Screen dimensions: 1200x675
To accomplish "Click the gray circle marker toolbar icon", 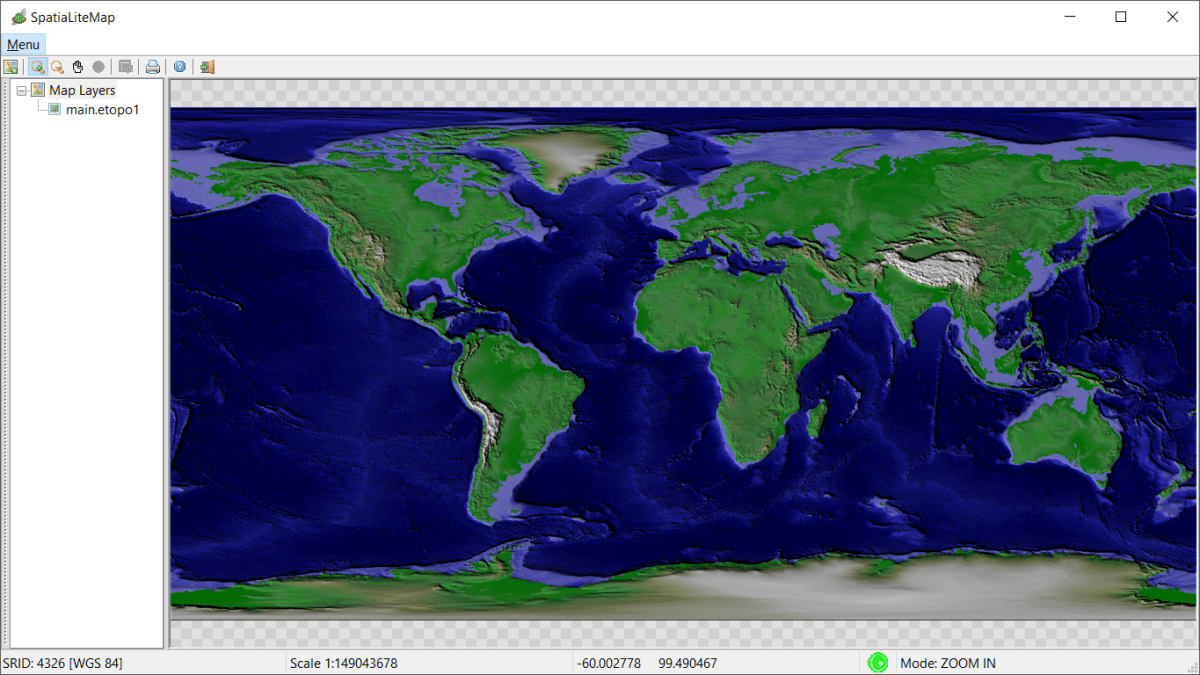I will 98,66.
